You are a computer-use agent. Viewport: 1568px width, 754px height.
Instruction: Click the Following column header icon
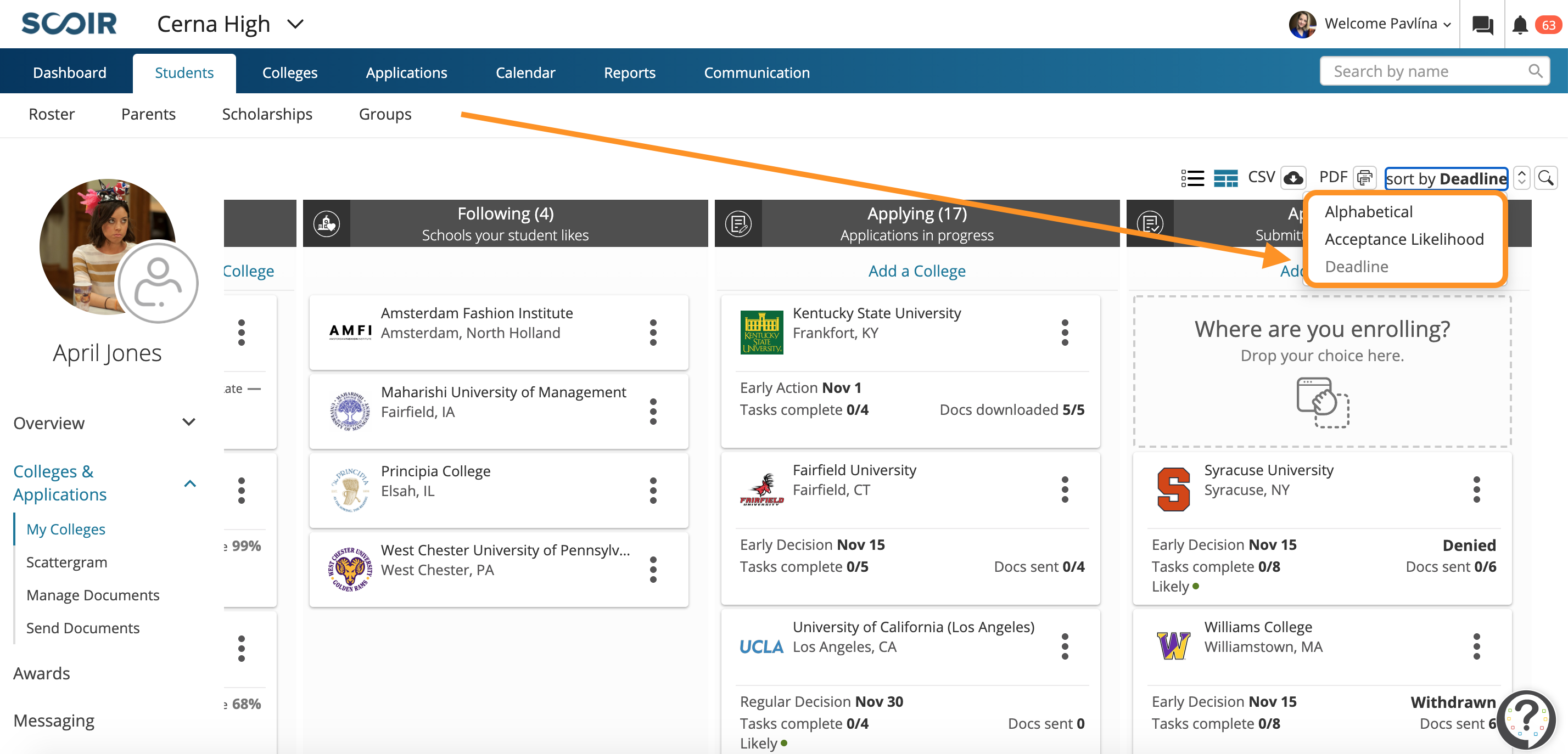click(x=327, y=223)
